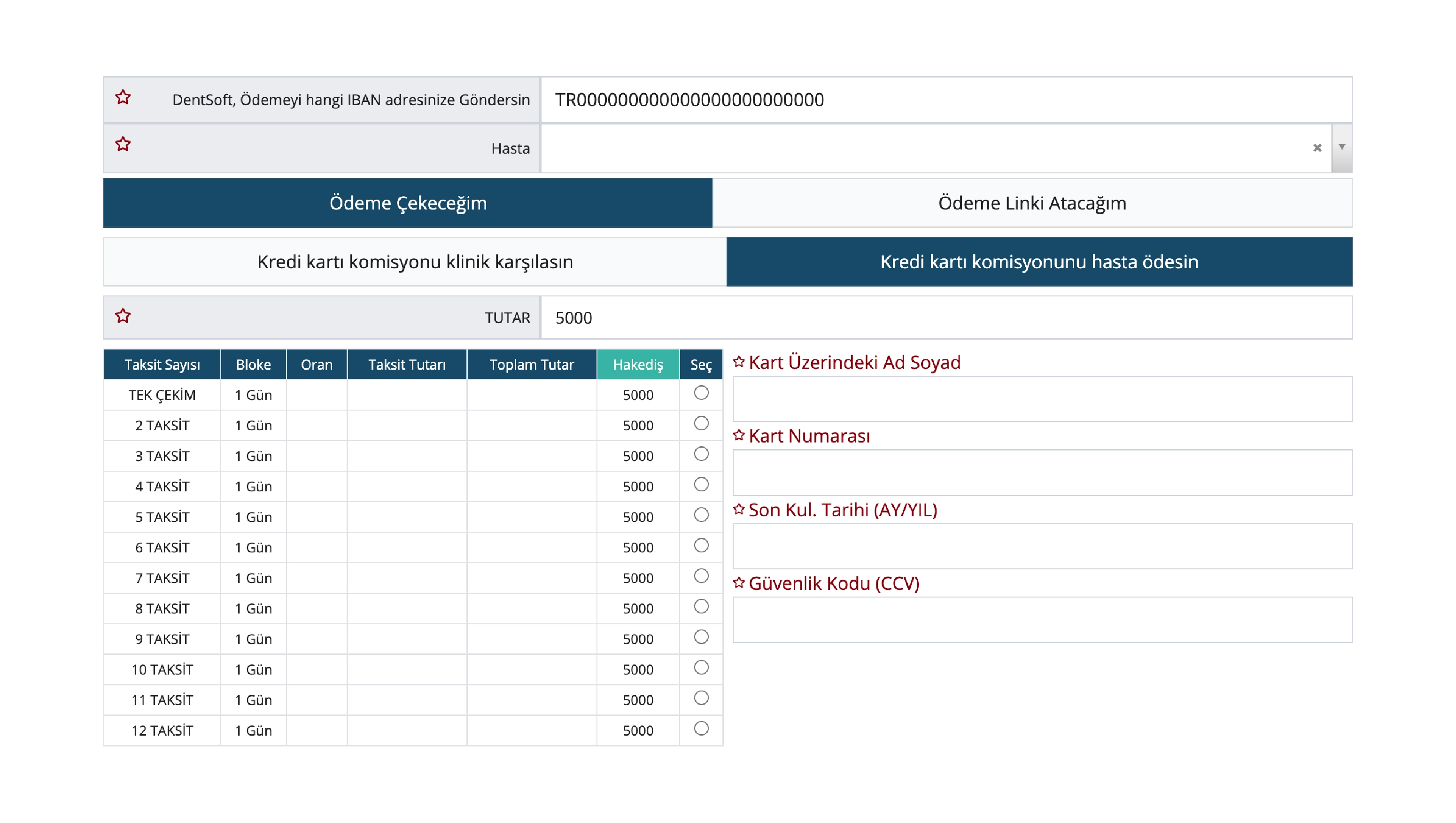This screenshot has width=1456, height=823.
Task: Click the star icon in the TUTAR row
Action: (123, 315)
